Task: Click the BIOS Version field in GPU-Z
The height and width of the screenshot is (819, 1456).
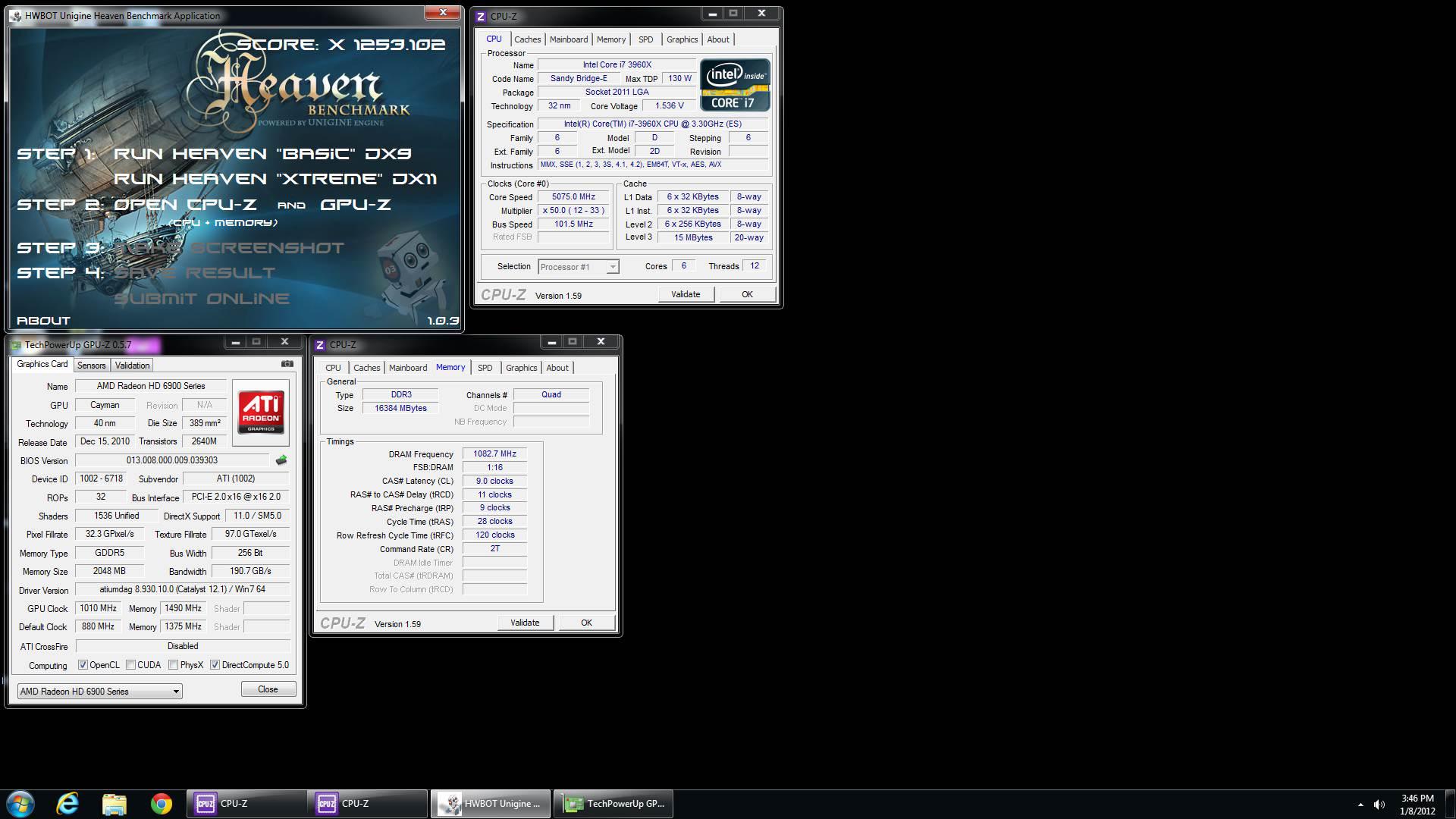Action: coord(172,460)
